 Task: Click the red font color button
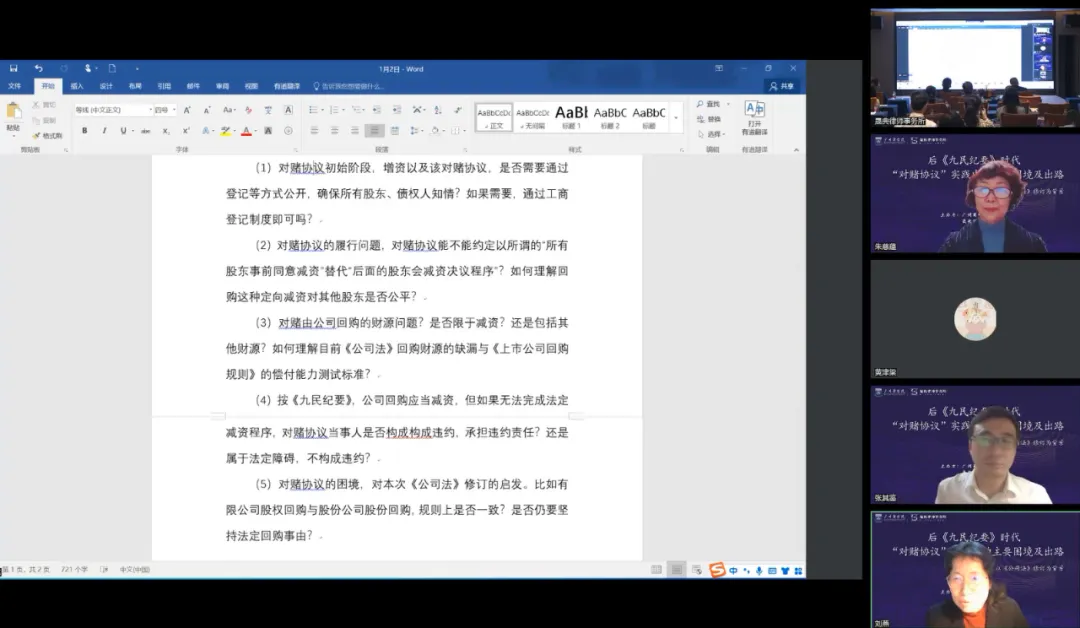coord(246,130)
